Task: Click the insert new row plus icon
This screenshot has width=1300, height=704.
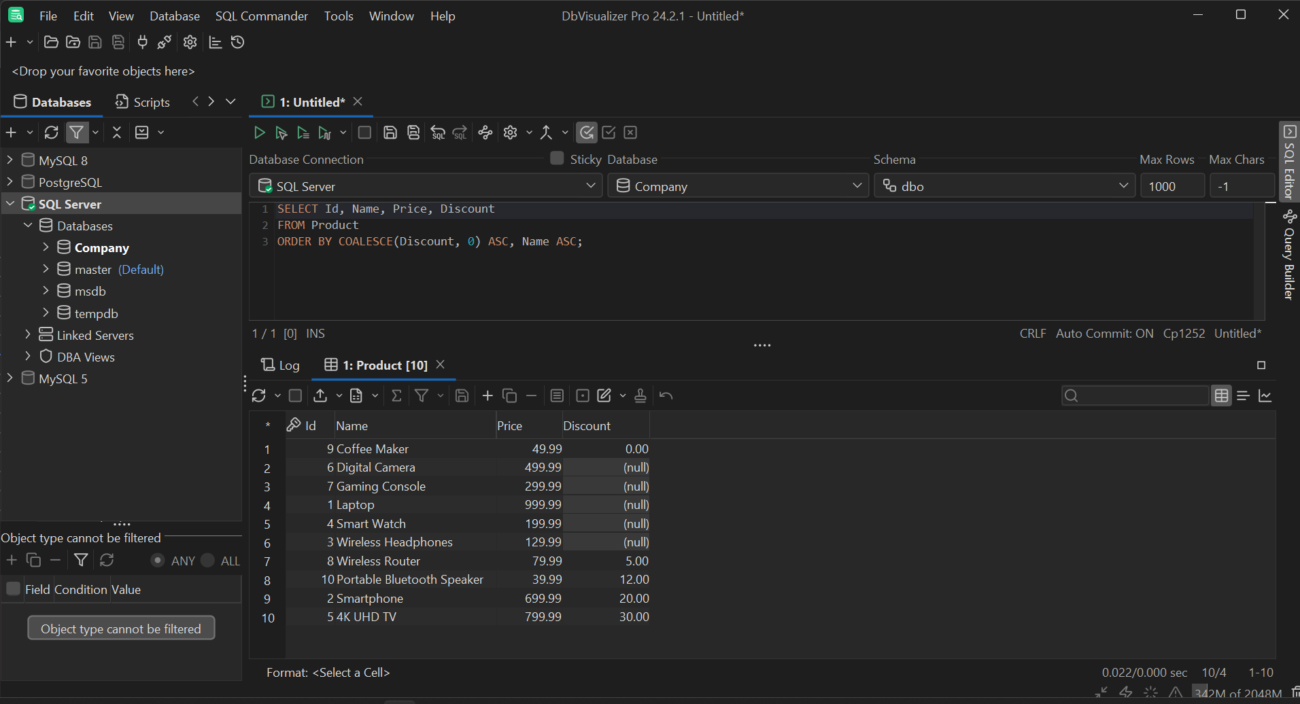Action: click(487, 395)
